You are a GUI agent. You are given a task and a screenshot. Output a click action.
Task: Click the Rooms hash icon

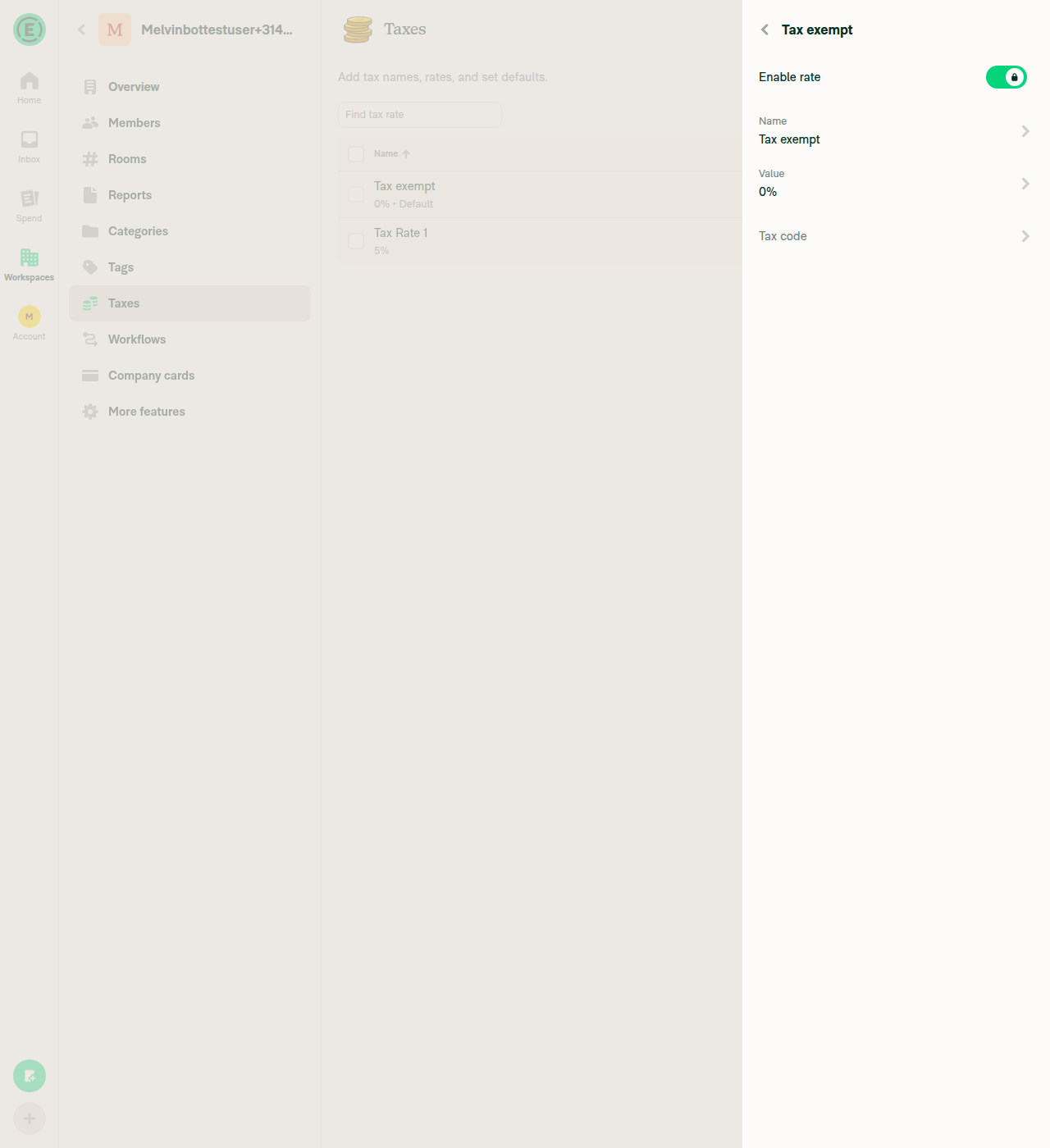[90, 159]
